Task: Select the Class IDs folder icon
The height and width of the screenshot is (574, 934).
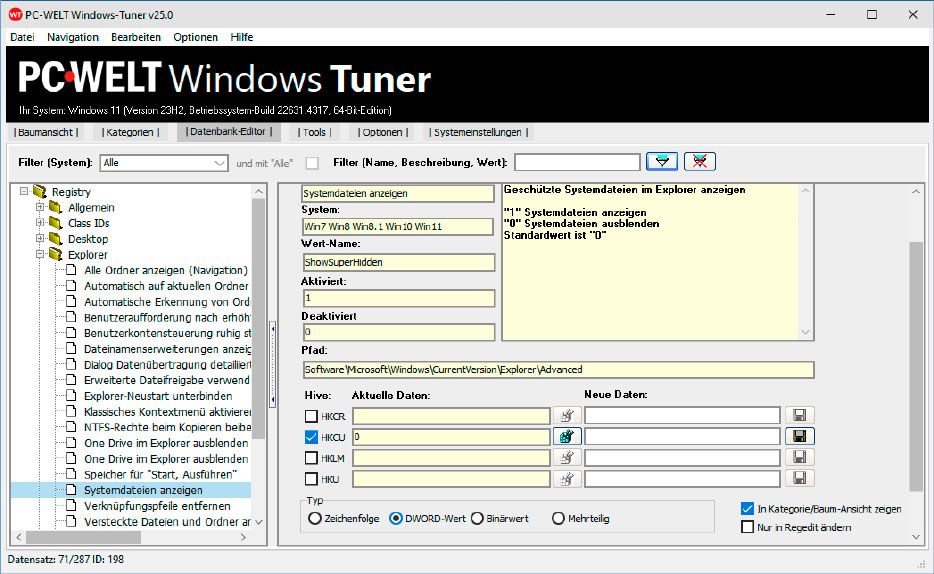Action: click(55, 223)
